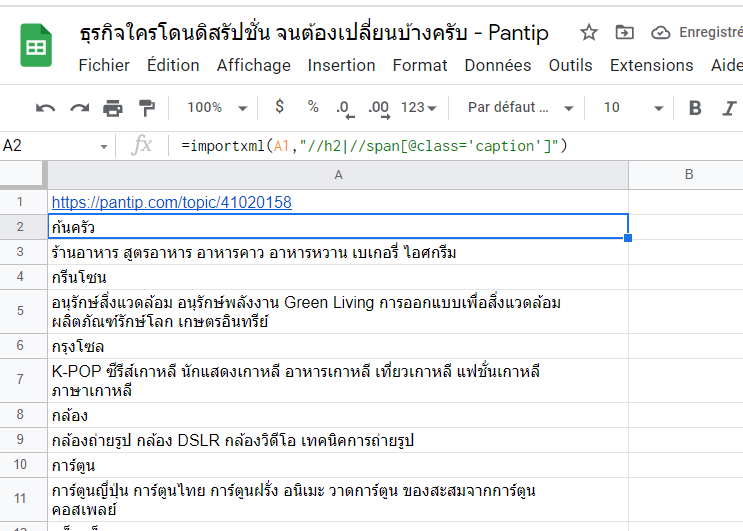Click the document title to rename
The height and width of the screenshot is (531, 743).
[x=314, y=33]
